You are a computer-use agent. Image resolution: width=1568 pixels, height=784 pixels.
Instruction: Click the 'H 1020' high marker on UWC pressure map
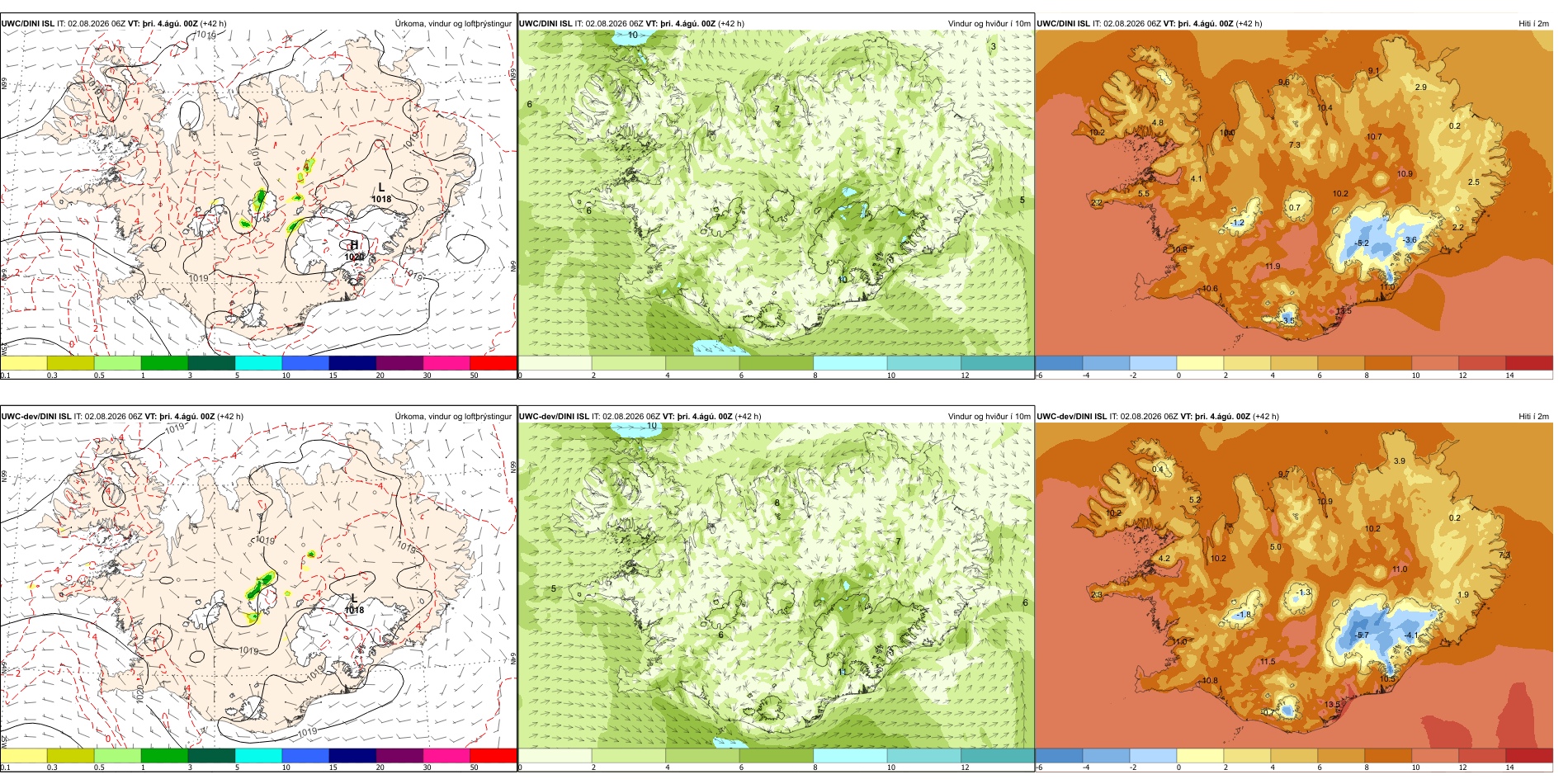coord(354,251)
